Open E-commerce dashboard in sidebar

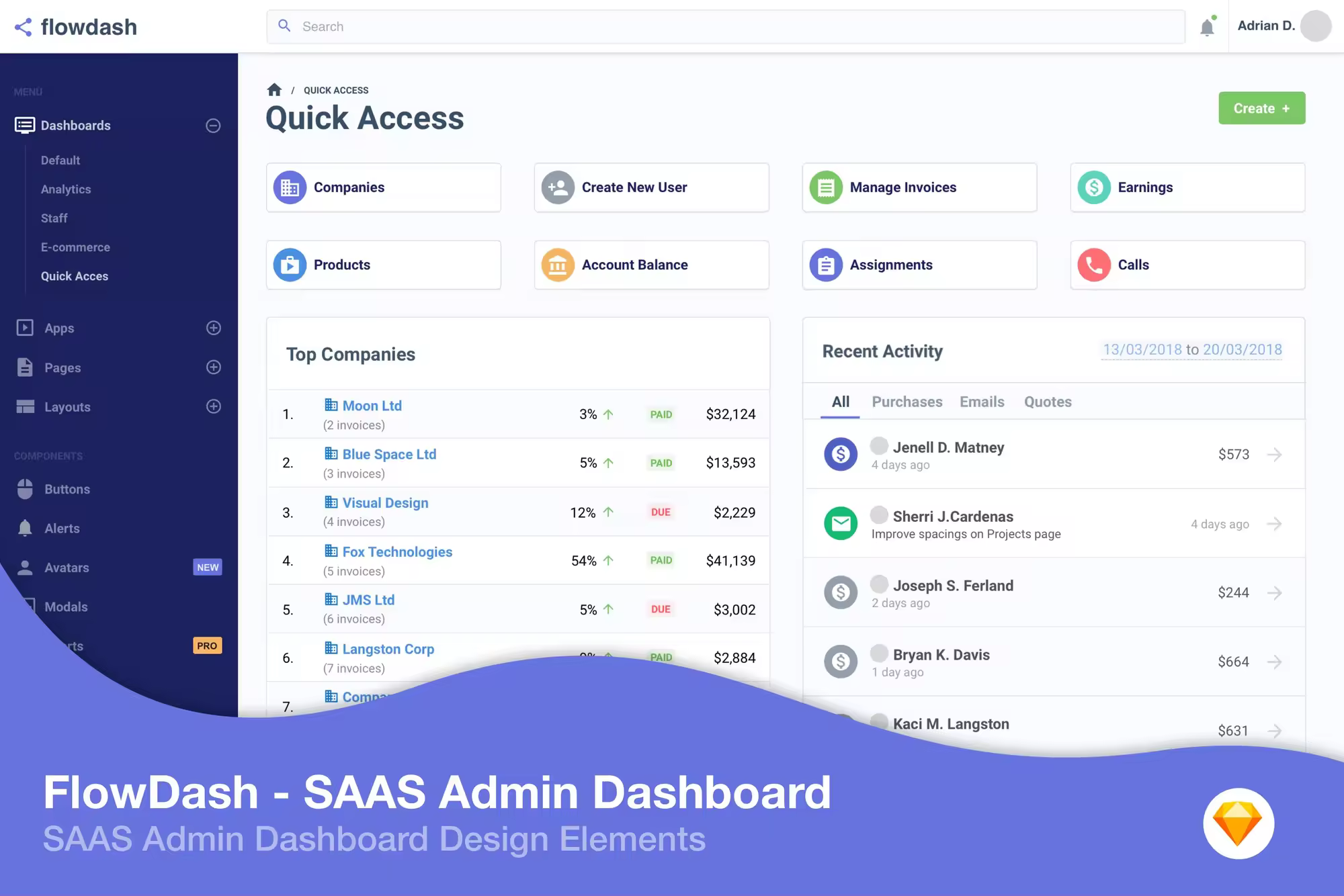pyautogui.click(x=75, y=247)
